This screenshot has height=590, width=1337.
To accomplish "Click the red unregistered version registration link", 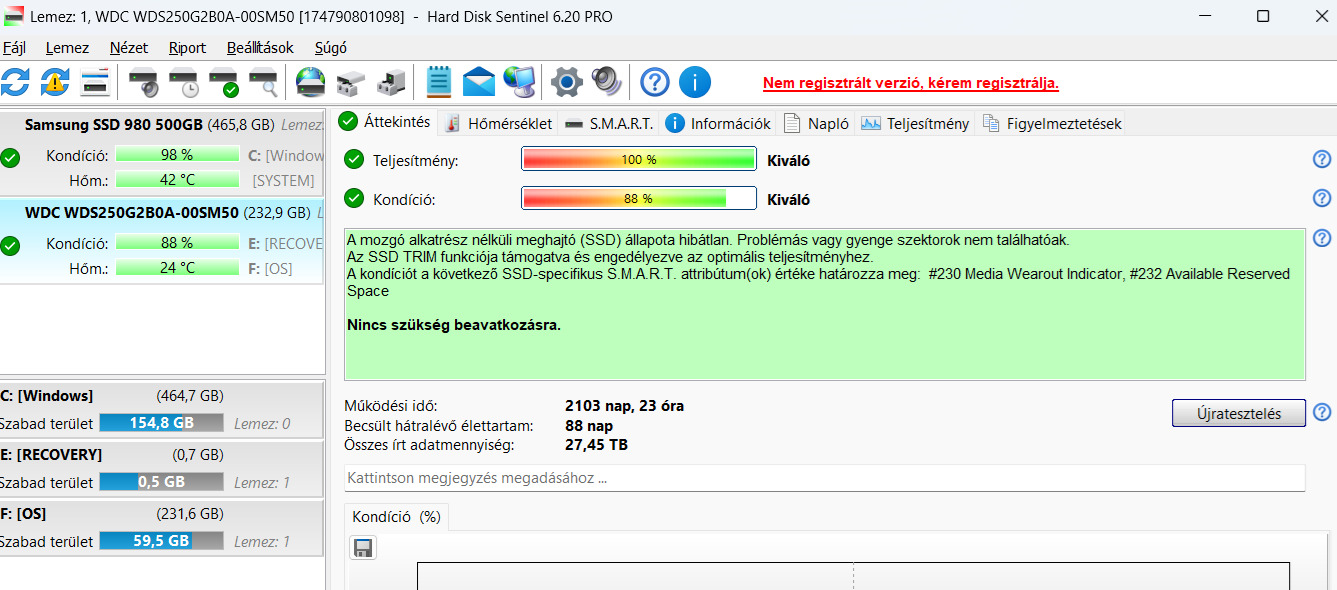I will (x=911, y=83).
